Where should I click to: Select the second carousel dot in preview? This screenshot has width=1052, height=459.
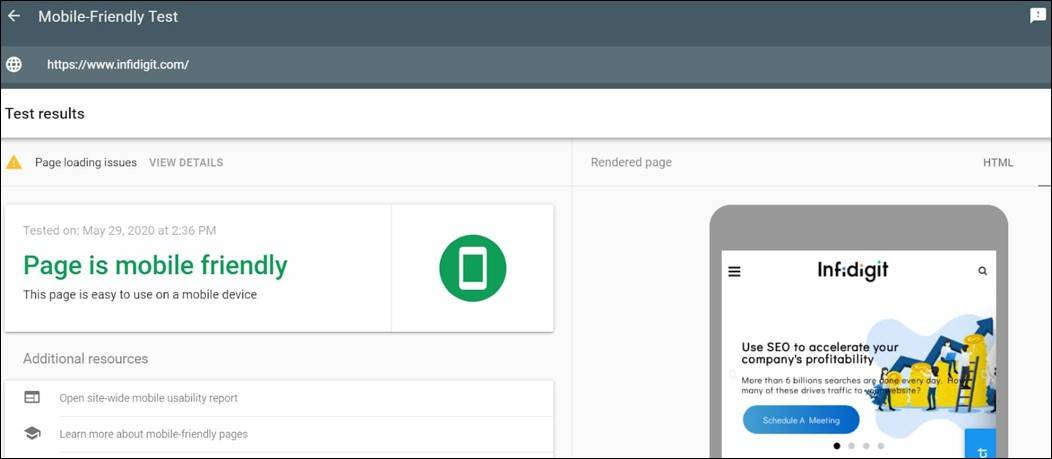[851, 445]
